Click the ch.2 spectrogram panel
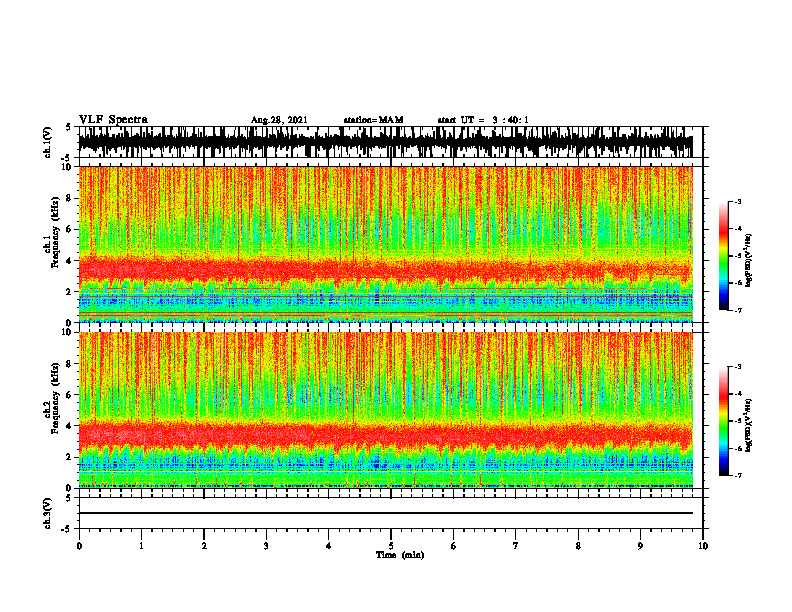 pyautogui.click(x=385, y=410)
